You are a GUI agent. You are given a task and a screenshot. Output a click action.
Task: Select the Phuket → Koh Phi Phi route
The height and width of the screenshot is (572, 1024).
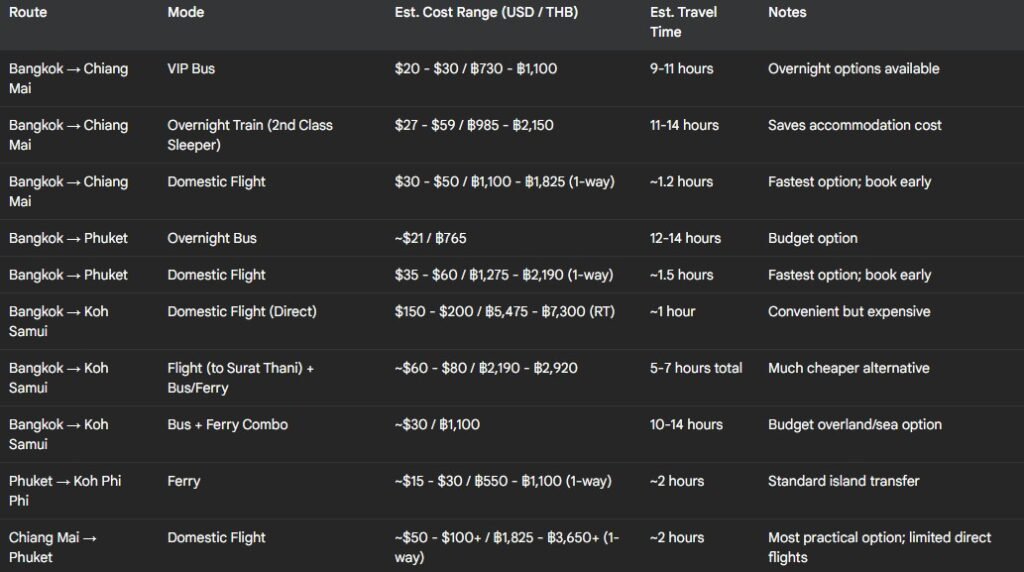click(65, 490)
